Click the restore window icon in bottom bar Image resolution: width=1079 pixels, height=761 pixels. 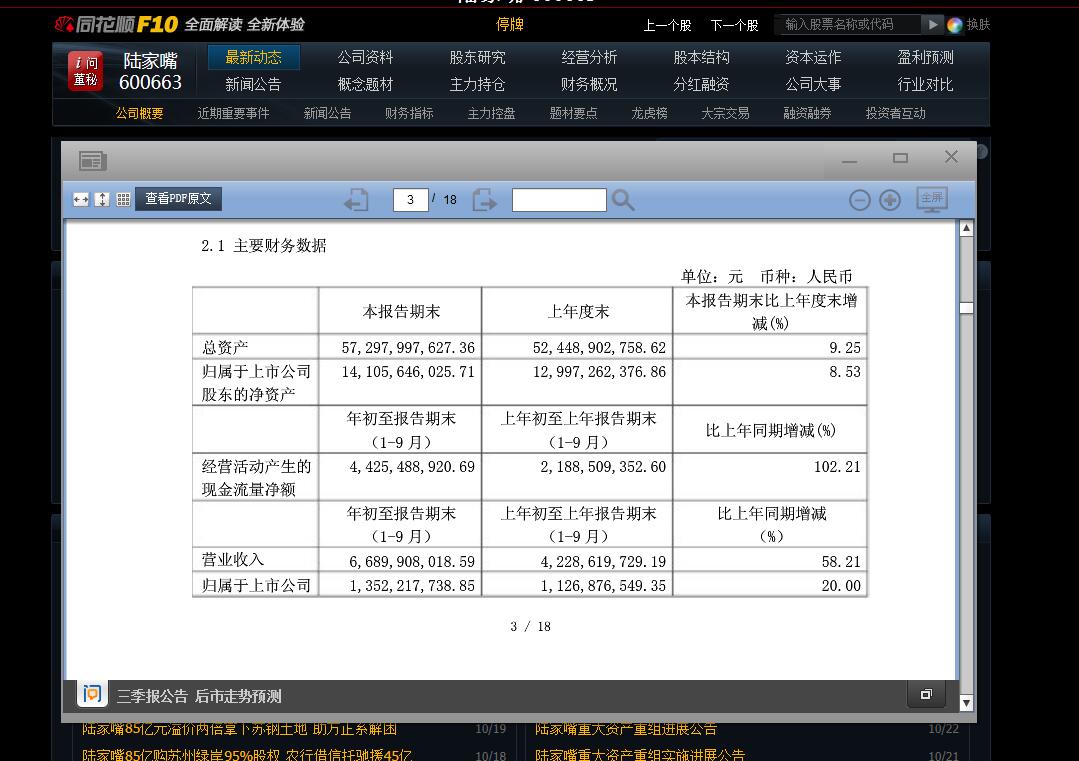pyautogui.click(x=926, y=694)
